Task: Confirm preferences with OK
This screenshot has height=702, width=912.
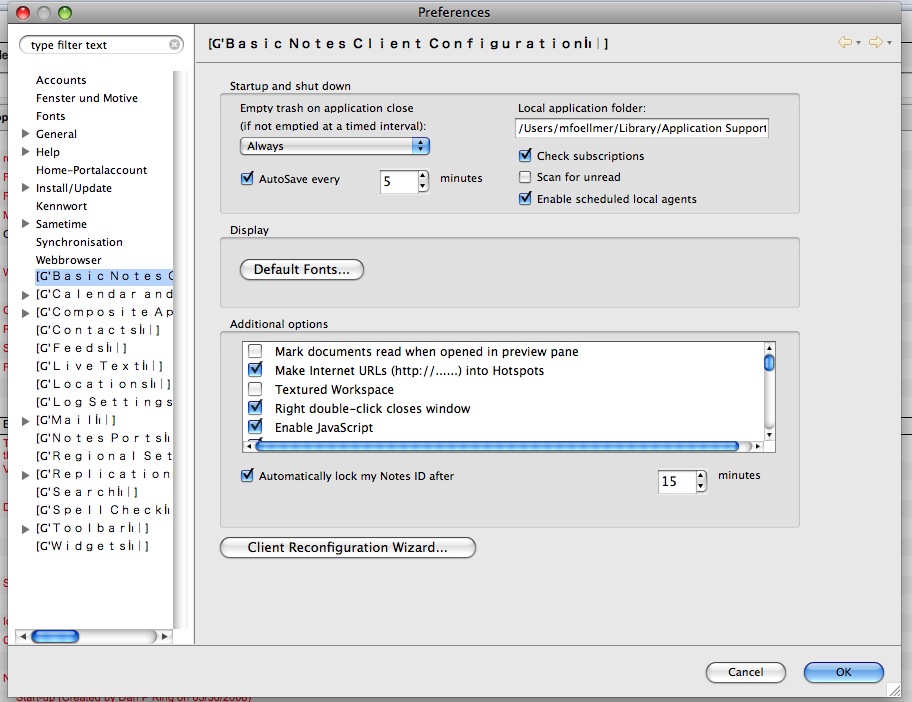Action: (x=843, y=672)
